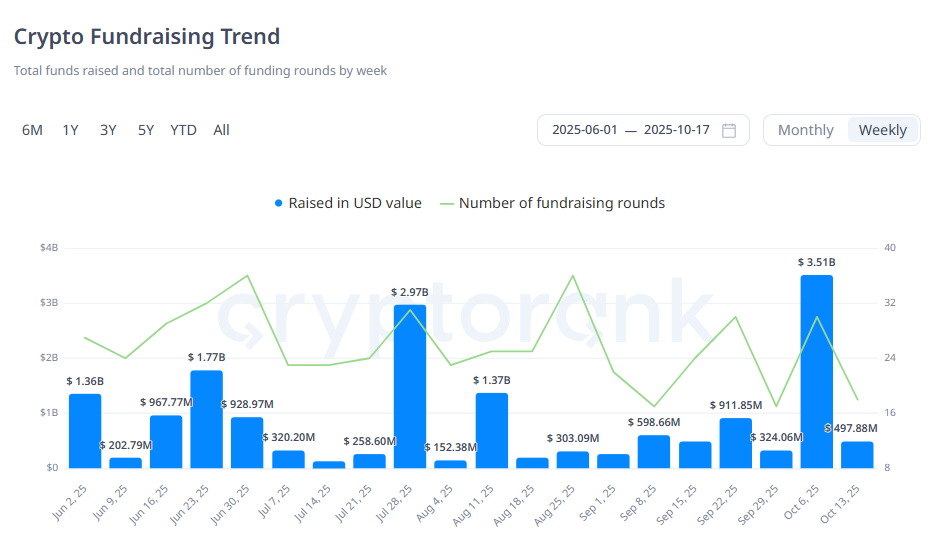Show All time range data
Screen dimensions: 932x546
point(221,130)
